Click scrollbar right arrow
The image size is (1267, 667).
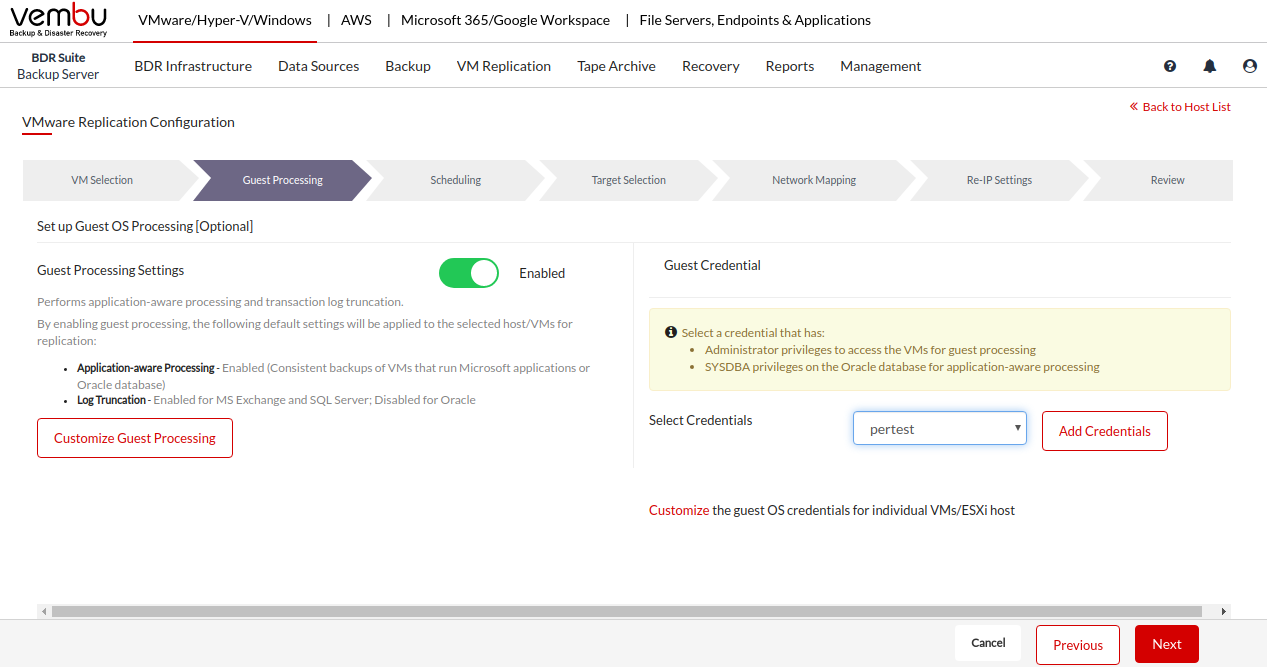click(1224, 611)
